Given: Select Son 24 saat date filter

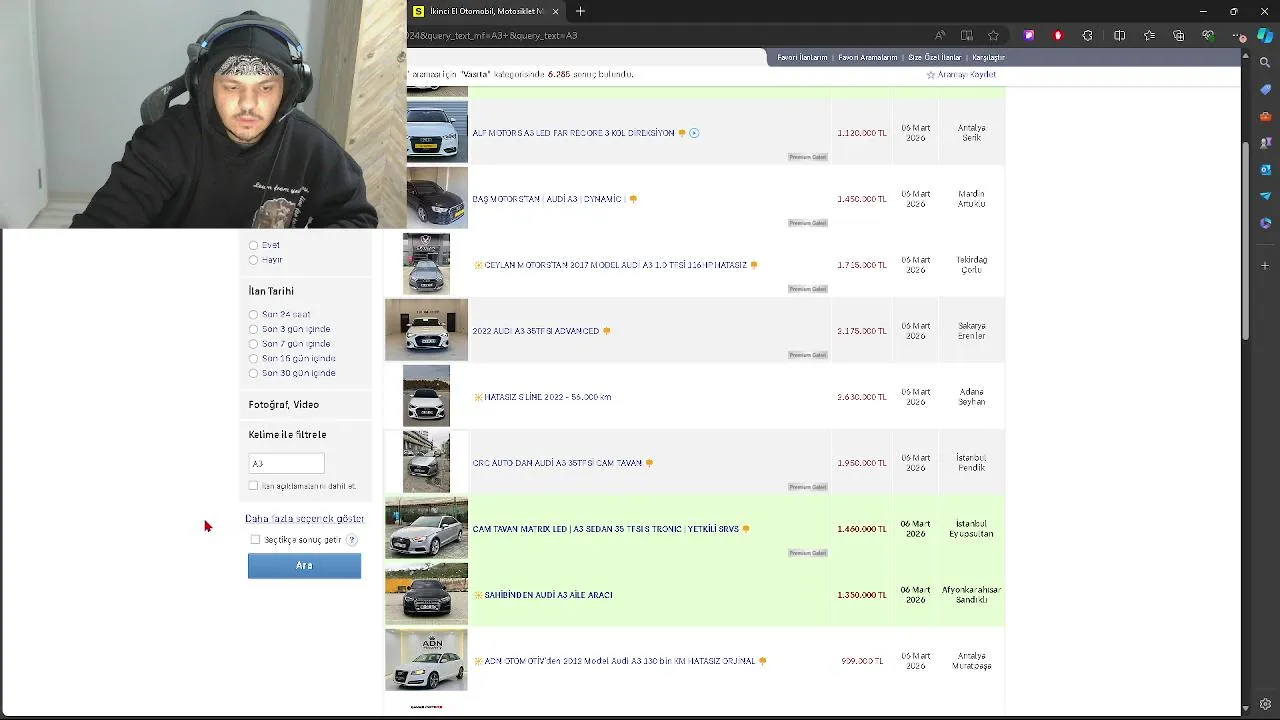Looking at the screenshot, I should tap(253, 314).
